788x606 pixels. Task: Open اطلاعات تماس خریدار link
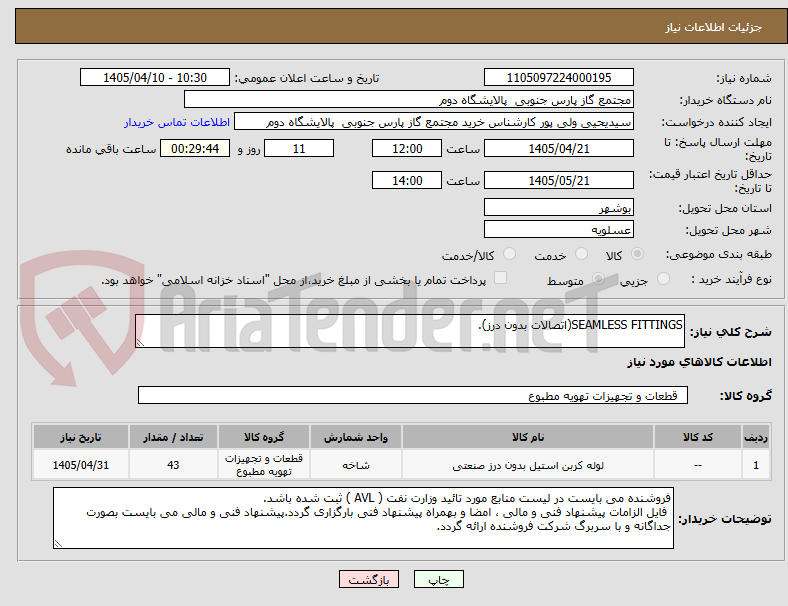pos(177,122)
